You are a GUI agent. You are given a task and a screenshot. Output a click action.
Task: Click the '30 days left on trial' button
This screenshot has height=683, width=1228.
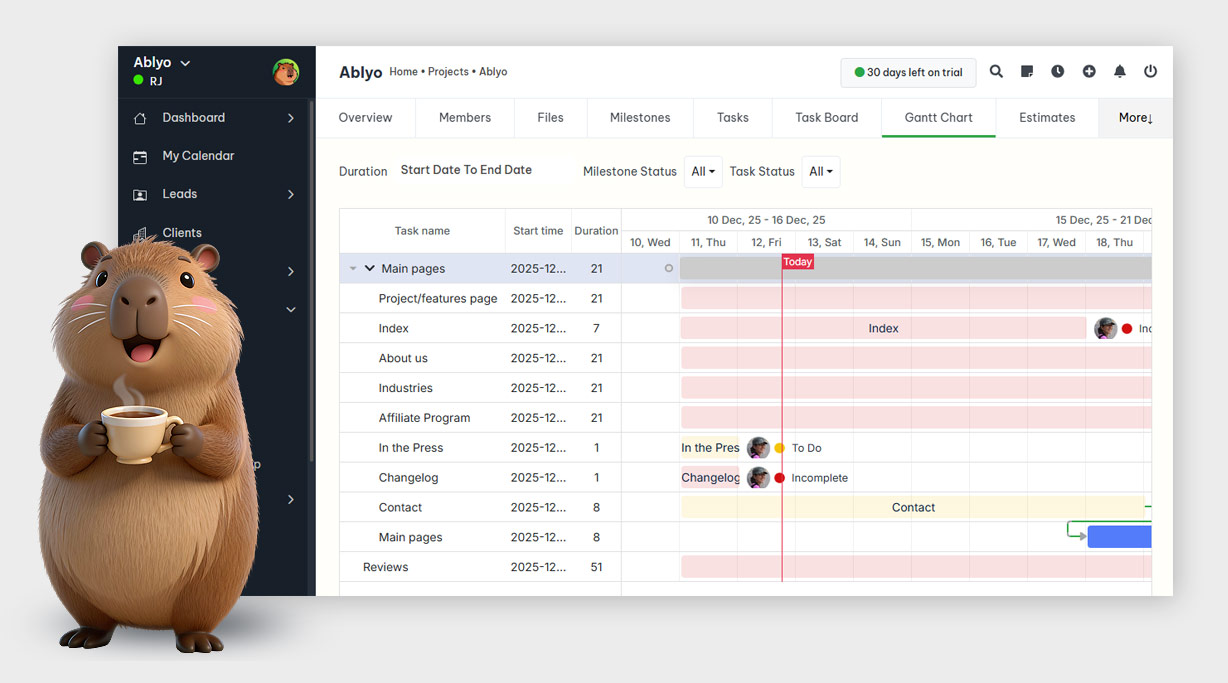907,72
